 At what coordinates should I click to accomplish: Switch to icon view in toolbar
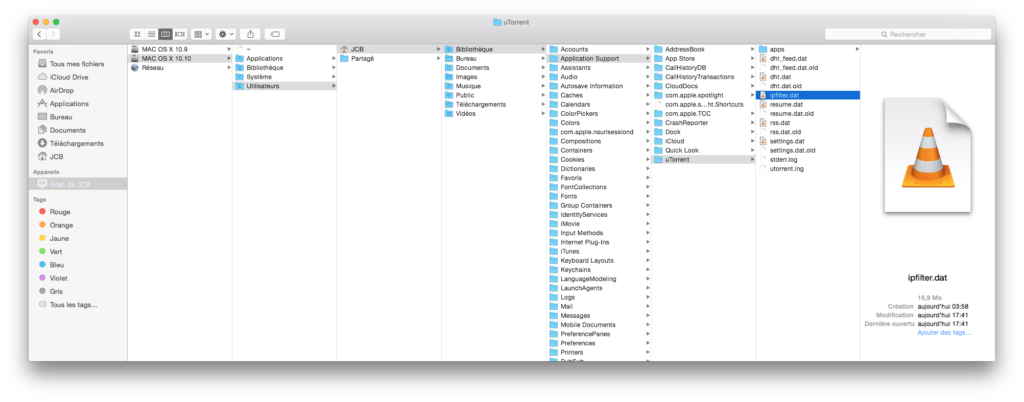(137, 34)
